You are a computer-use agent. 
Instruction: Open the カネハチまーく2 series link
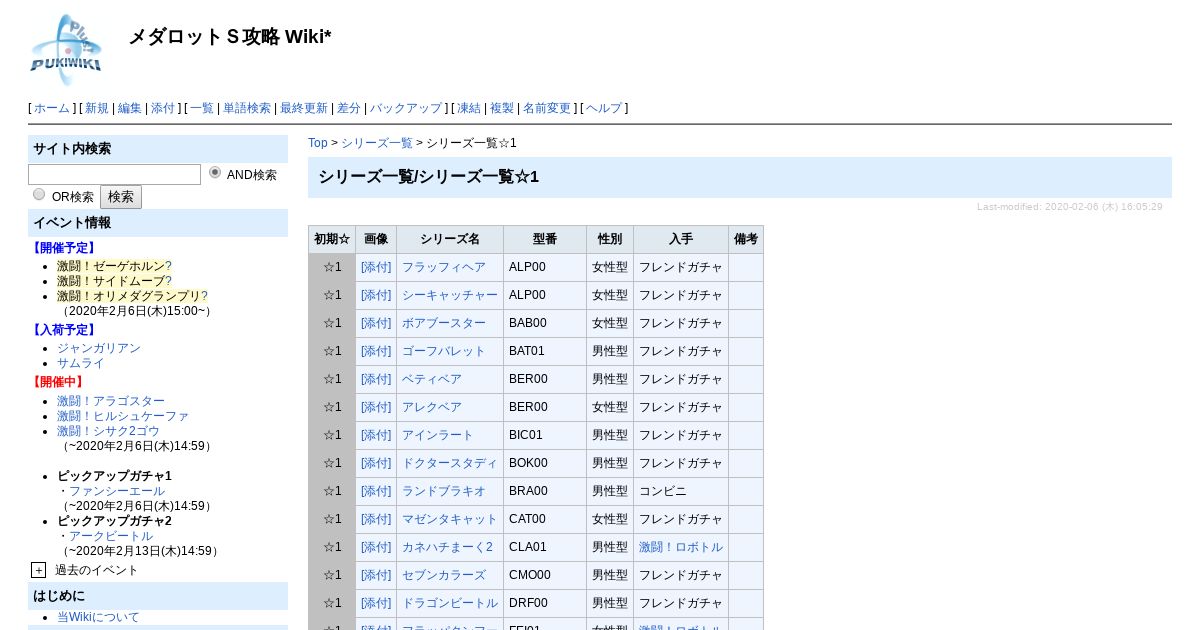click(448, 547)
